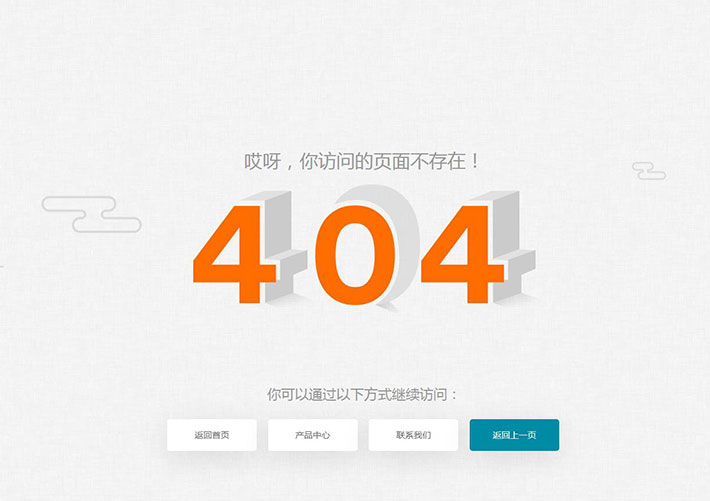Go back via 返回上一页 button
Image resolution: width=710 pixels, height=501 pixels.
tap(514, 435)
